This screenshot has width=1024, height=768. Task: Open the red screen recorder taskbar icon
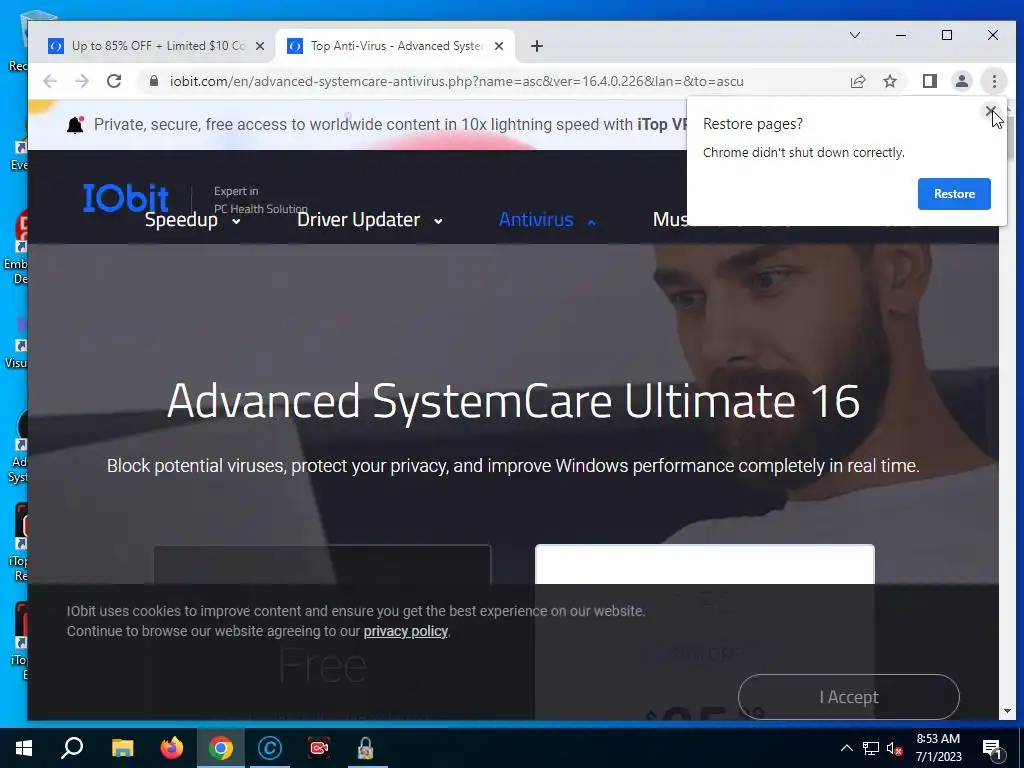pos(319,748)
